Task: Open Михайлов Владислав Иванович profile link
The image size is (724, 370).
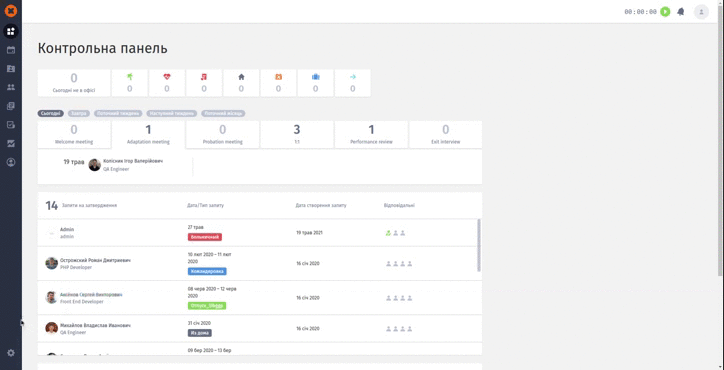Action: pos(95,325)
